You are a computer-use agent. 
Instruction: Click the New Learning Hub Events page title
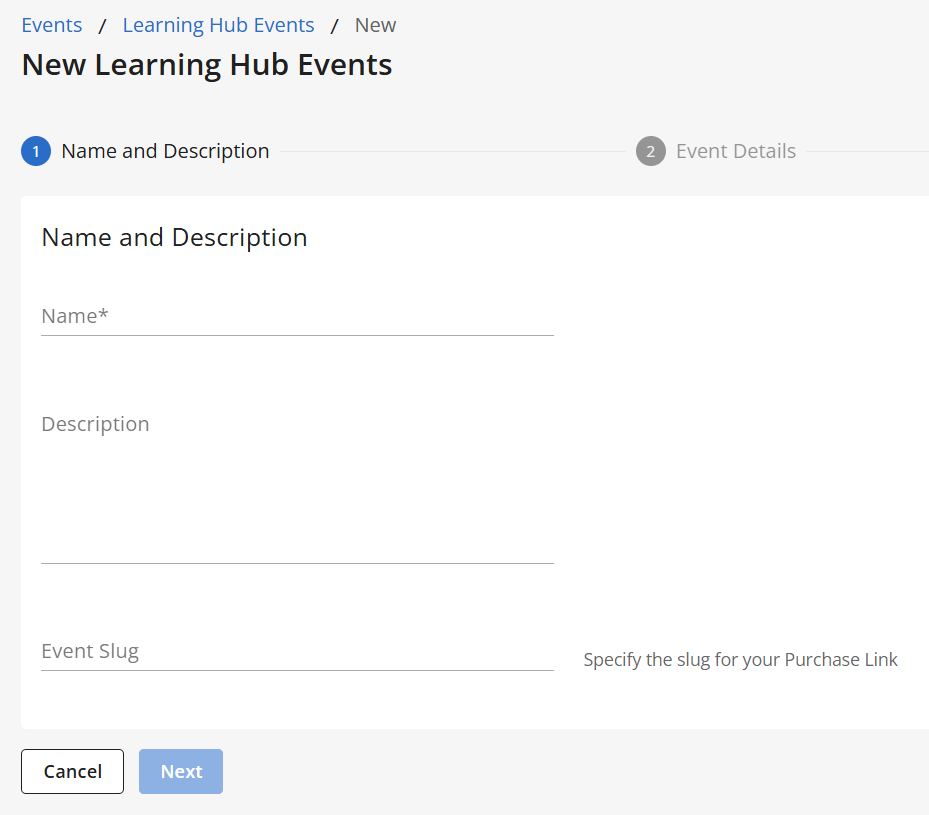(207, 65)
